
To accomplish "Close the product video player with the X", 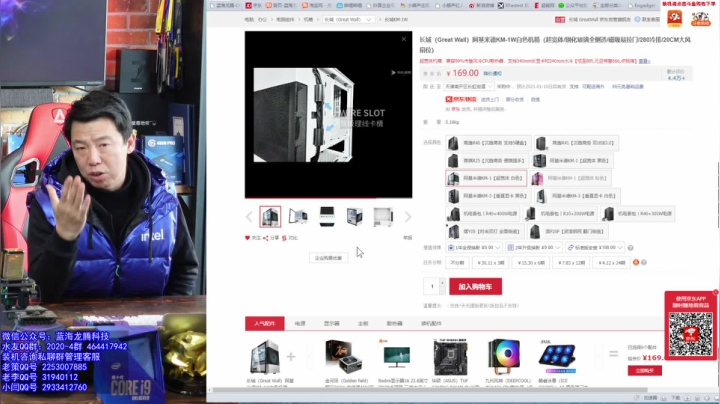I will [x=404, y=39].
